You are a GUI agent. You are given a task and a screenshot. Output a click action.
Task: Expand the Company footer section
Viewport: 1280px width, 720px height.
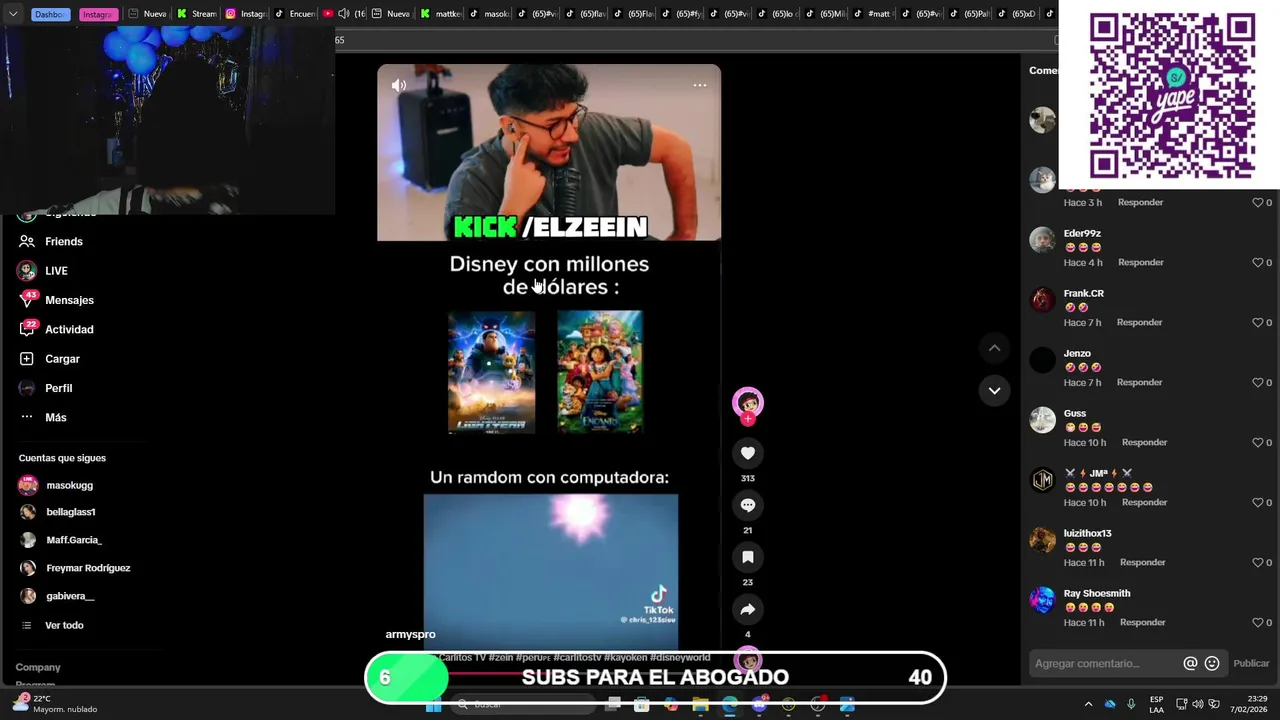pyautogui.click(x=38, y=667)
